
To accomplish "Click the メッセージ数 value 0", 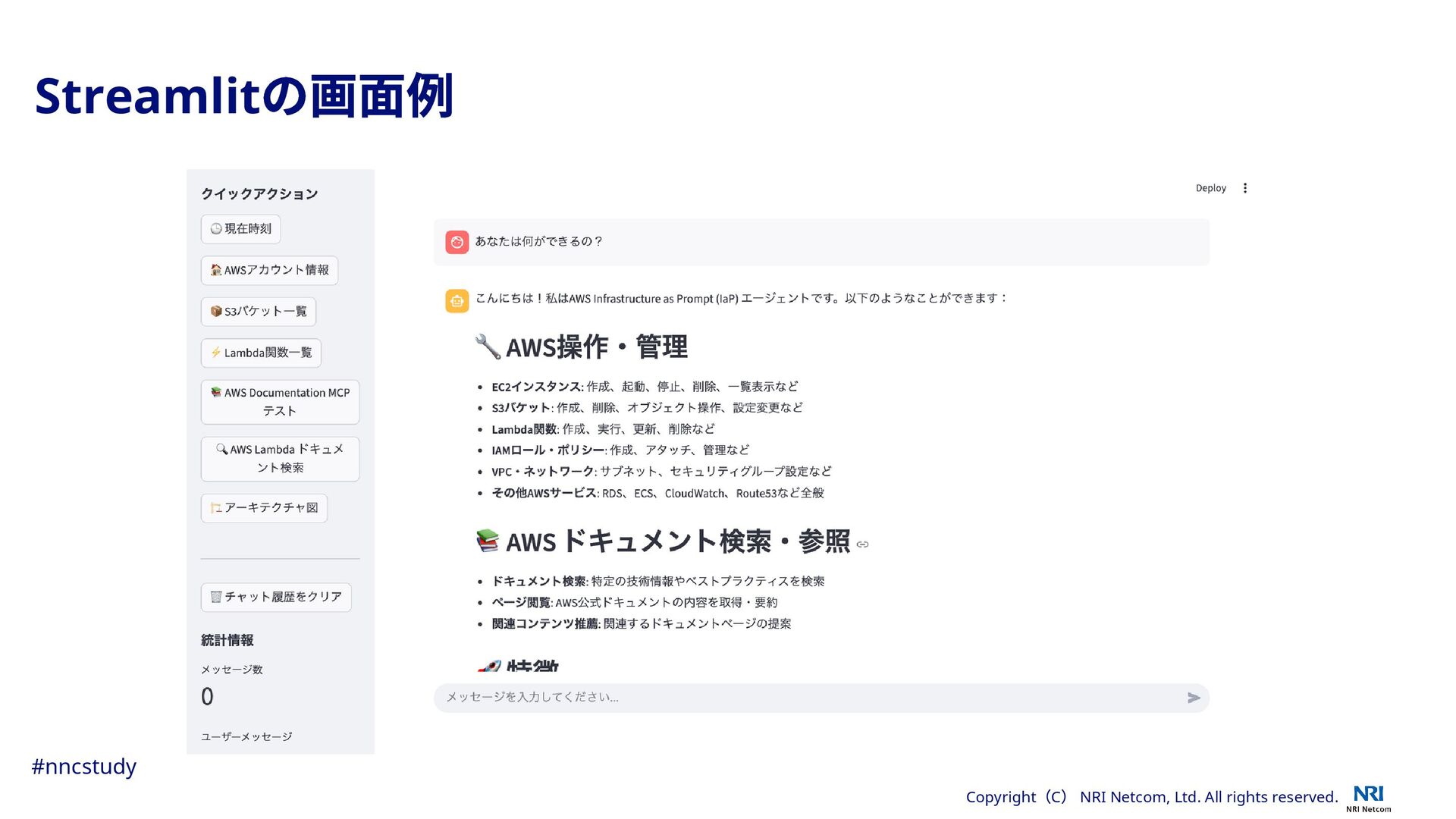I will coord(207,697).
